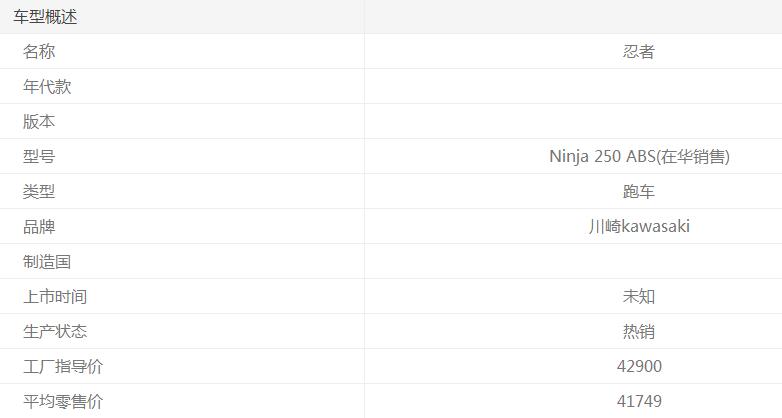Click the 忍者 name value
Viewport: 782px width, 418px height.
click(x=639, y=52)
